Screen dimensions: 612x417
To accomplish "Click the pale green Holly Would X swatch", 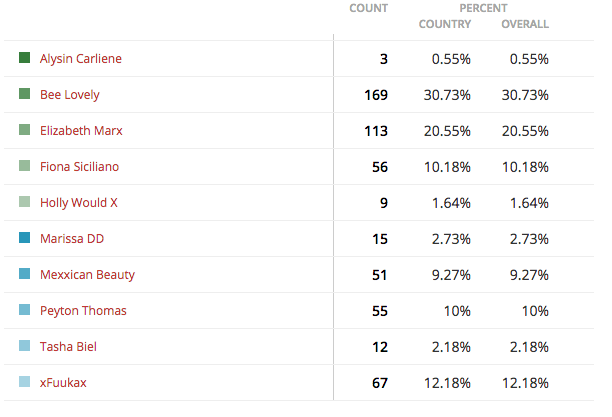I will point(25,201).
